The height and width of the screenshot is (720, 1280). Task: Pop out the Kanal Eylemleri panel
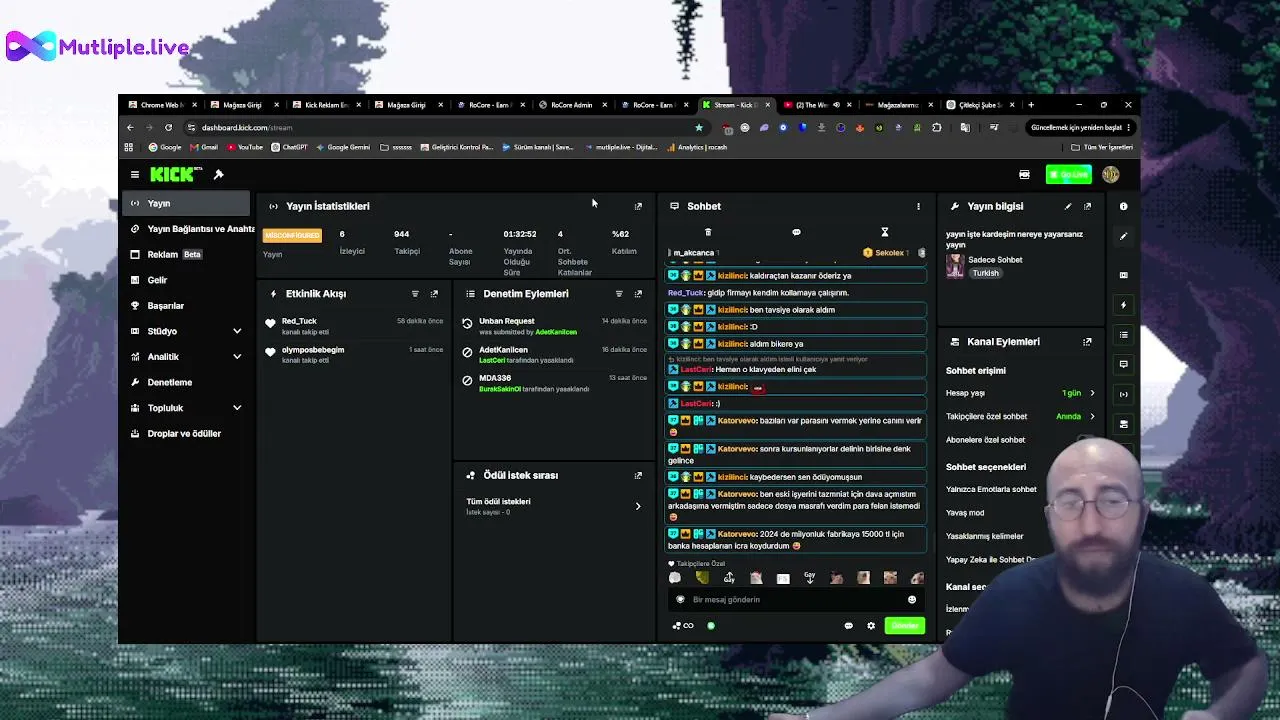point(1087,342)
